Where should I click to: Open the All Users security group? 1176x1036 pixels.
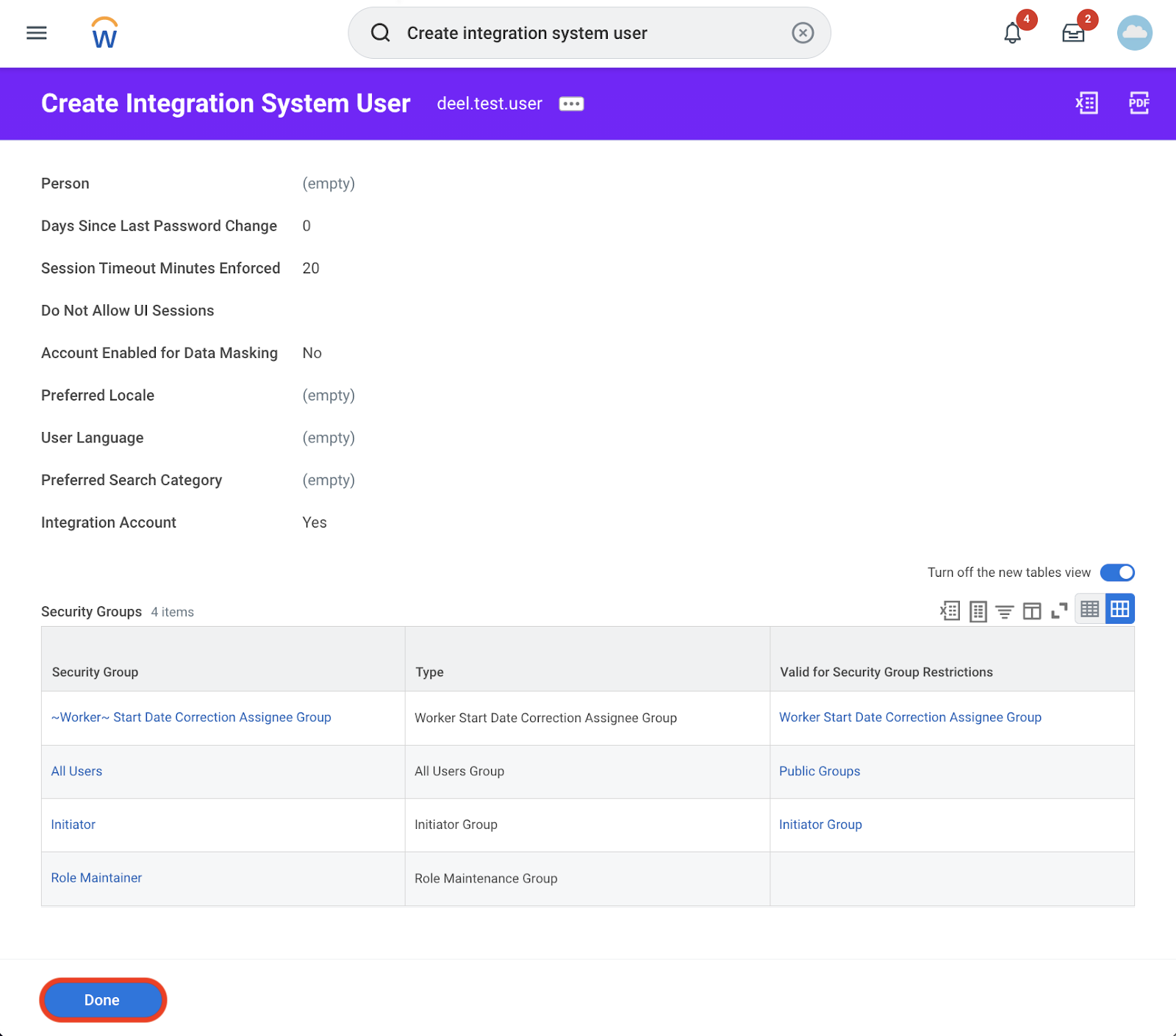pos(76,771)
